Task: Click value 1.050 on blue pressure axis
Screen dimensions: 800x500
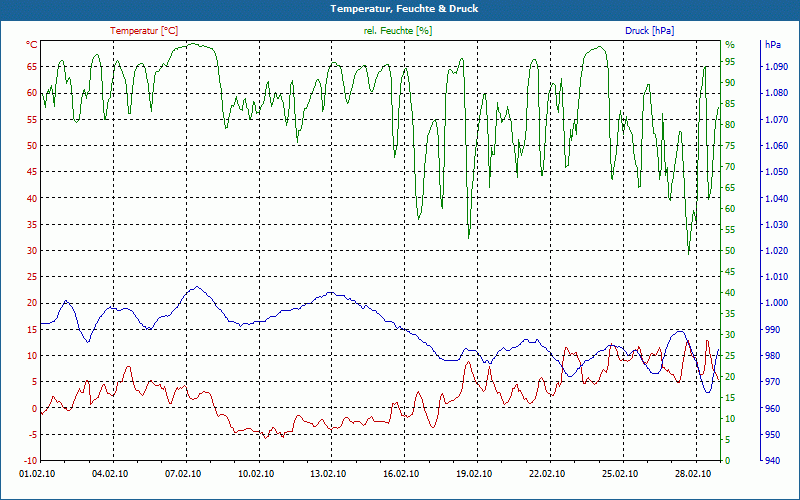Action: point(776,172)
